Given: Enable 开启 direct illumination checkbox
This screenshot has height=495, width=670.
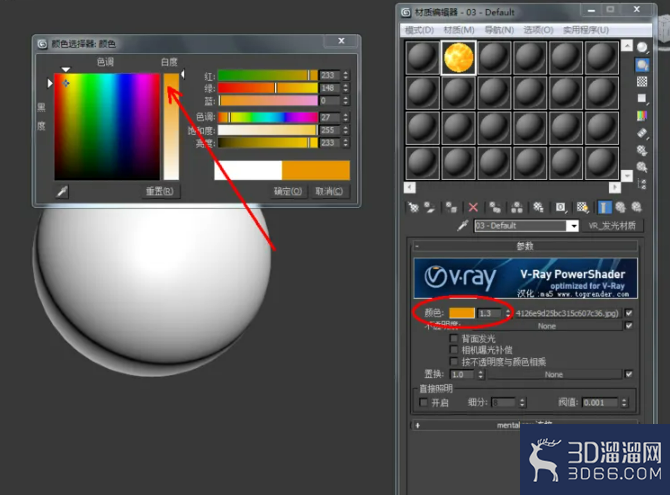Looking at the screenshot, I should [424, 402].
